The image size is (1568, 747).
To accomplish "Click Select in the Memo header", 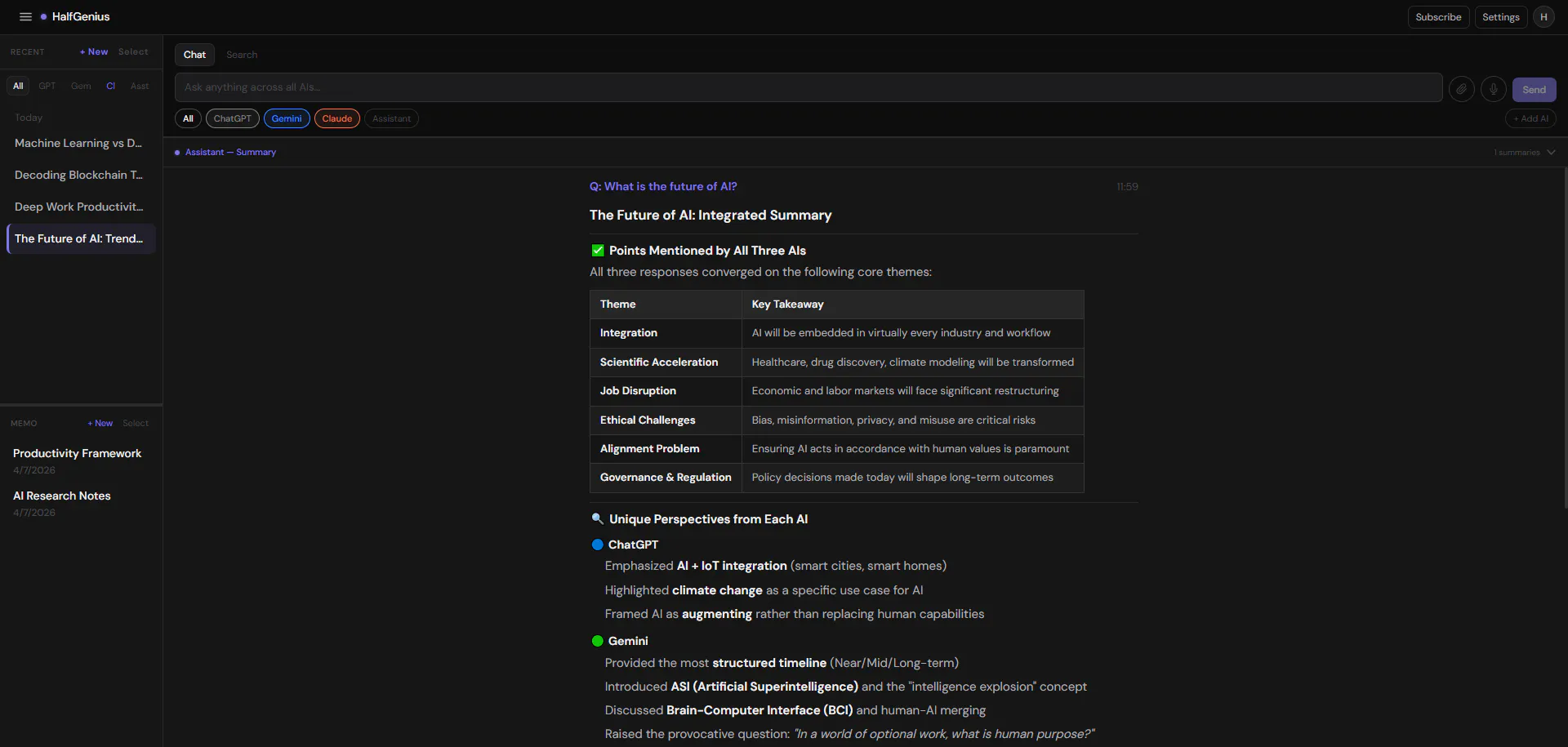I will click(136, 423).
